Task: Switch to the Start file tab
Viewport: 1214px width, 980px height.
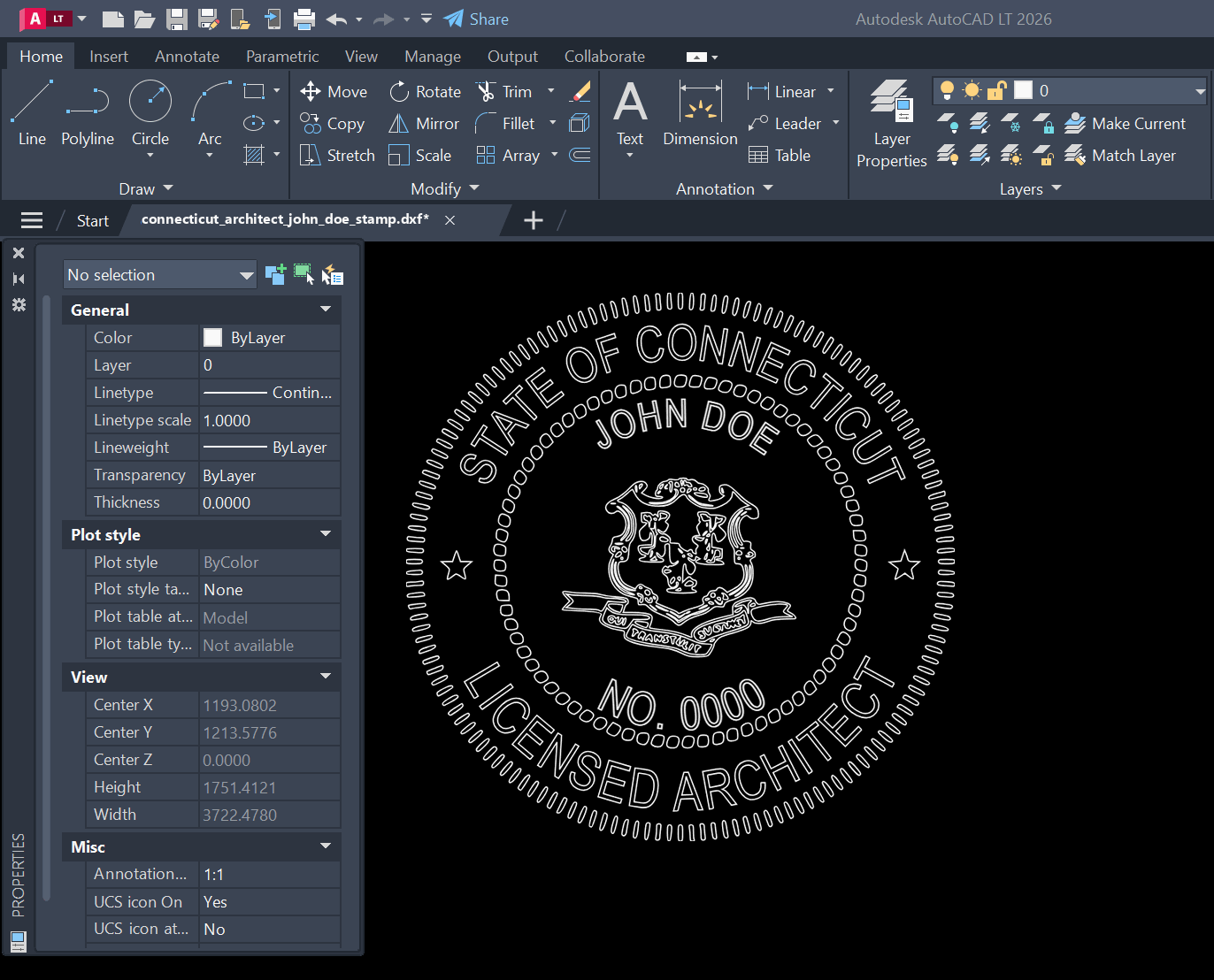Action: click(x=93, y=221)
